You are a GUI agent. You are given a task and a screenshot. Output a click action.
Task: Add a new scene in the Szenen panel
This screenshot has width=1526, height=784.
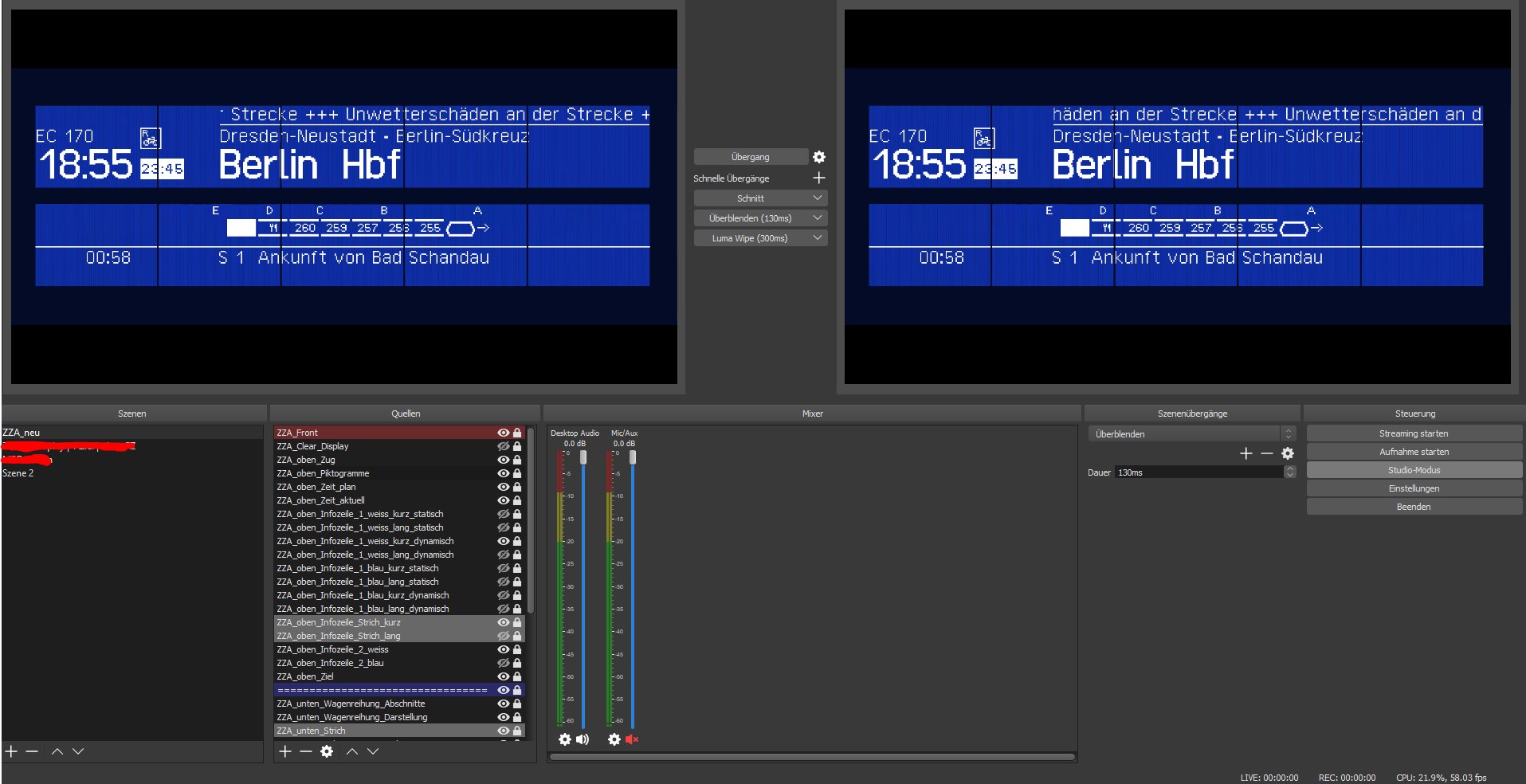click(11, 751)
